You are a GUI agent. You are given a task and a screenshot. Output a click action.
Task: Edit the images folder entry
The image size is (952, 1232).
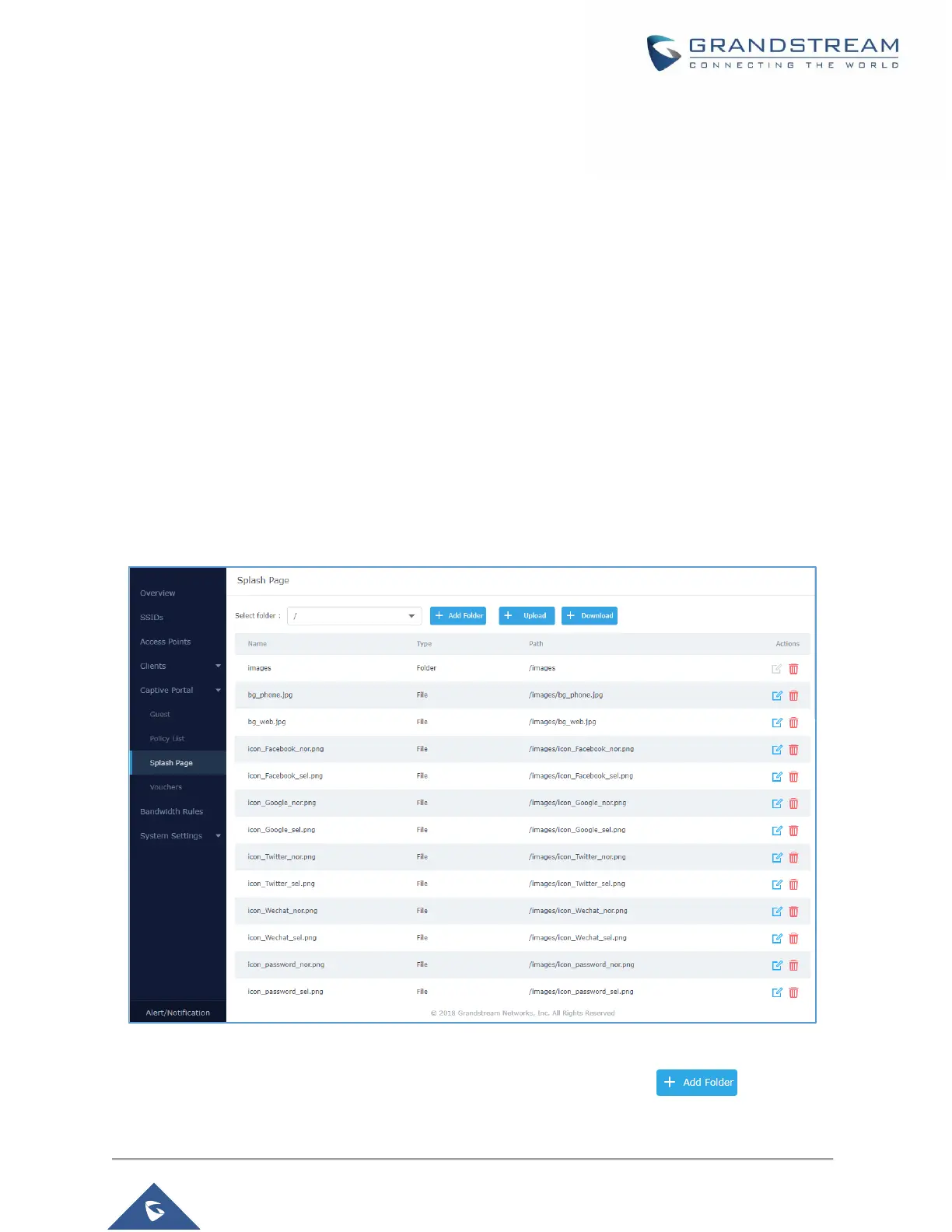[x=776, y=669]
